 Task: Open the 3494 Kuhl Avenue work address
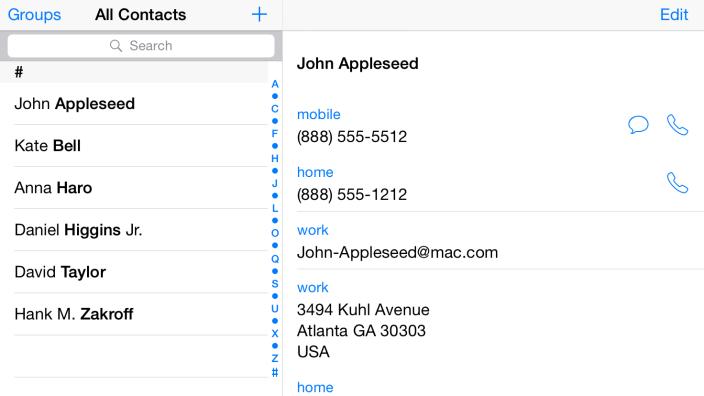[x=363, y=330]
